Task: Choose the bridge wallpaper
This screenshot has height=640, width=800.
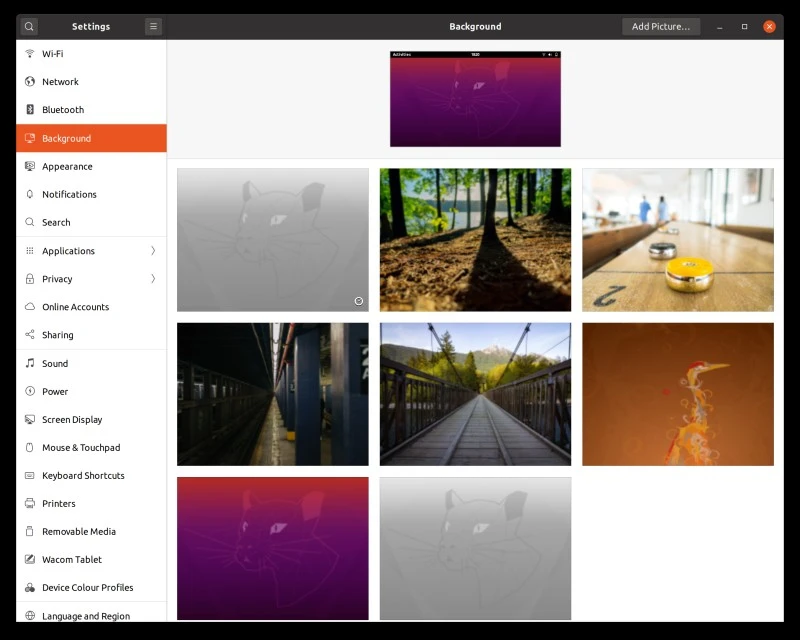Action: point(475,394)
